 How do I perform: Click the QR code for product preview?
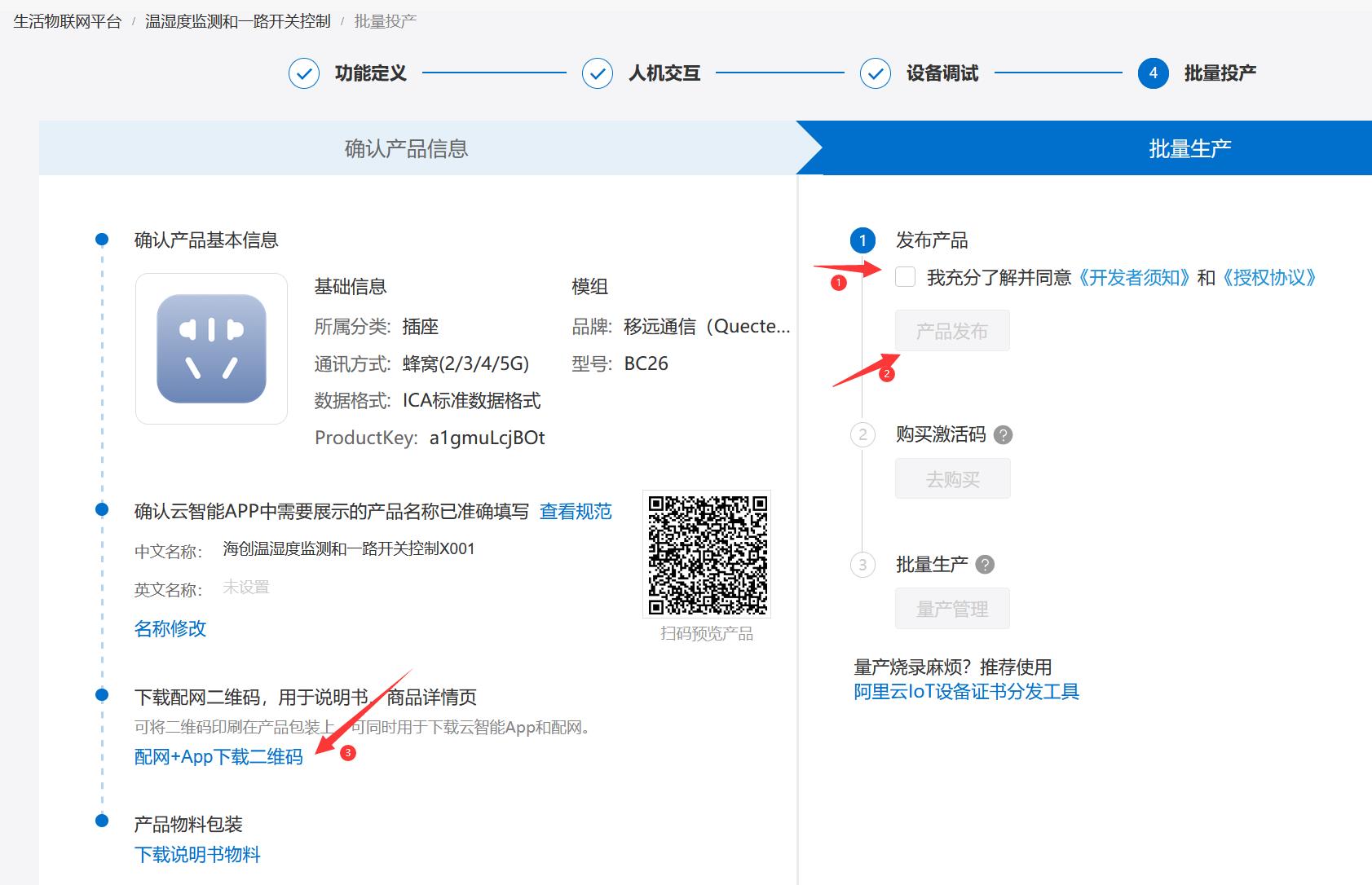[x=708, y=554]
